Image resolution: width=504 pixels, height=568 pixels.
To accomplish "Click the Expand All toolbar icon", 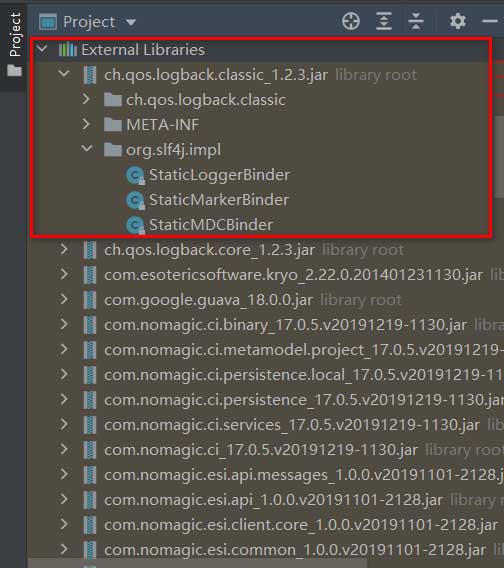I will 384,21.
